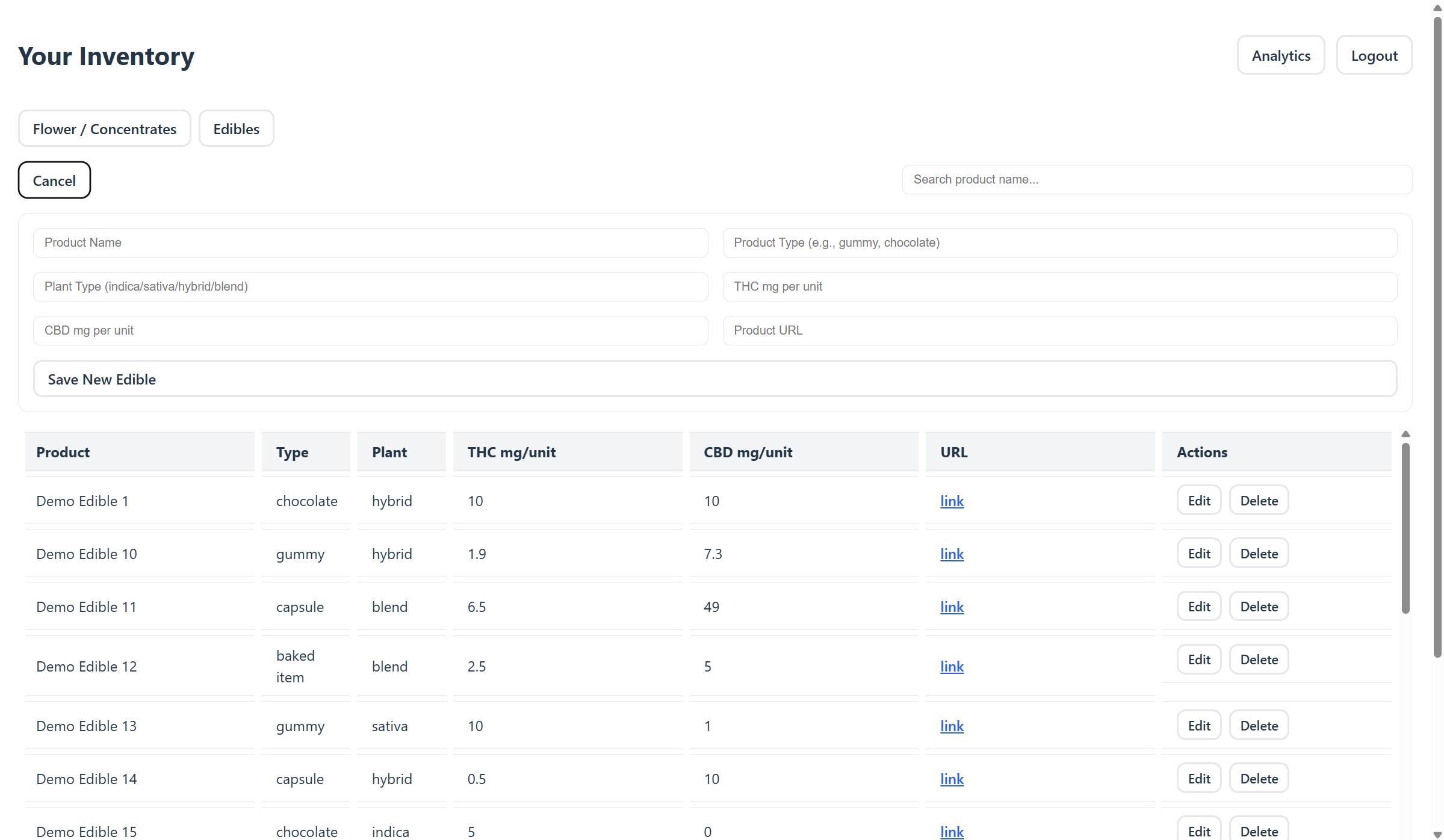Click the Plant Type input field
This screenshot has width=1444, height=840.
[x=370, y=286]
